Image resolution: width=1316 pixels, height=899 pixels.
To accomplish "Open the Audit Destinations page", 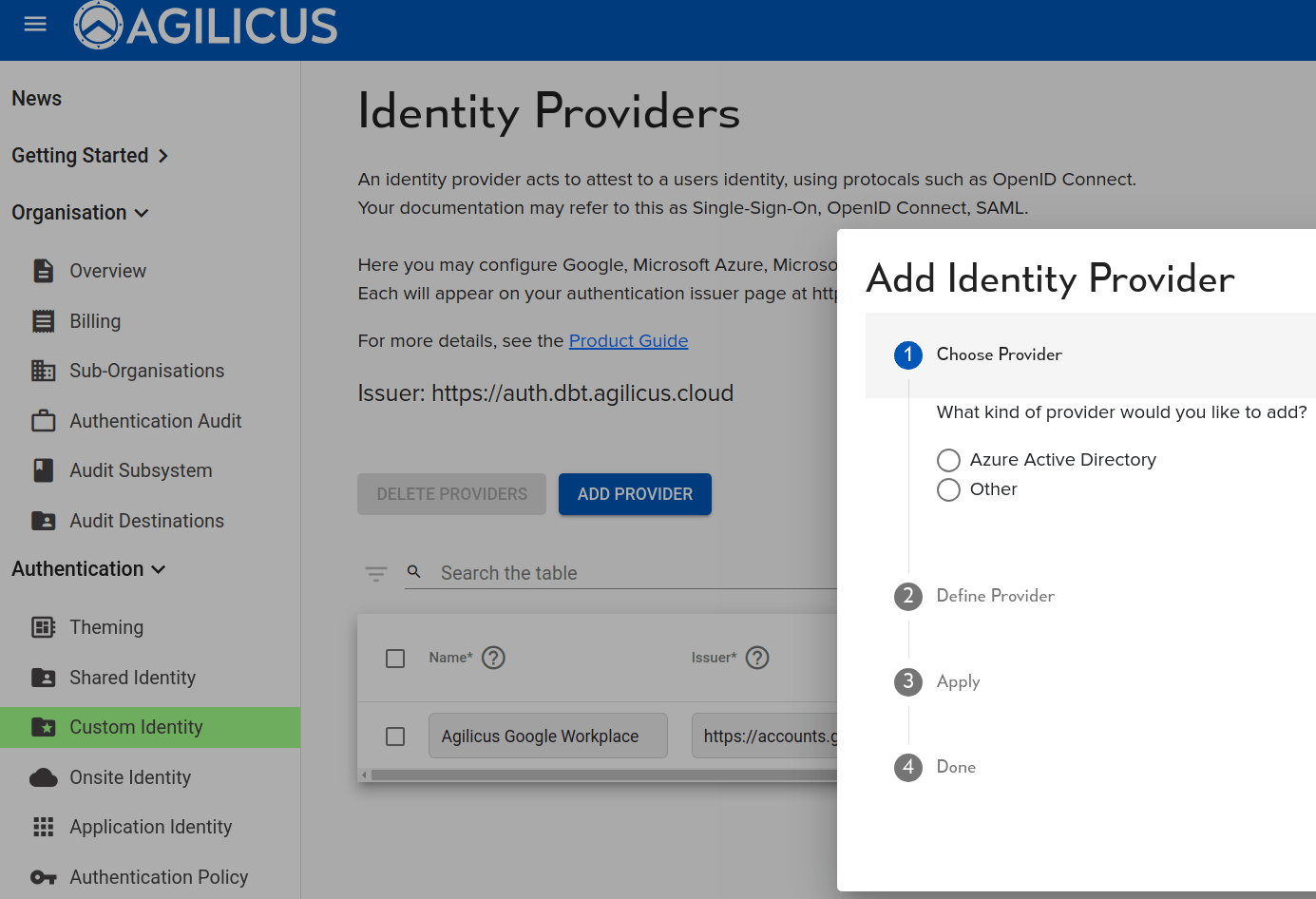I will 145,521.
